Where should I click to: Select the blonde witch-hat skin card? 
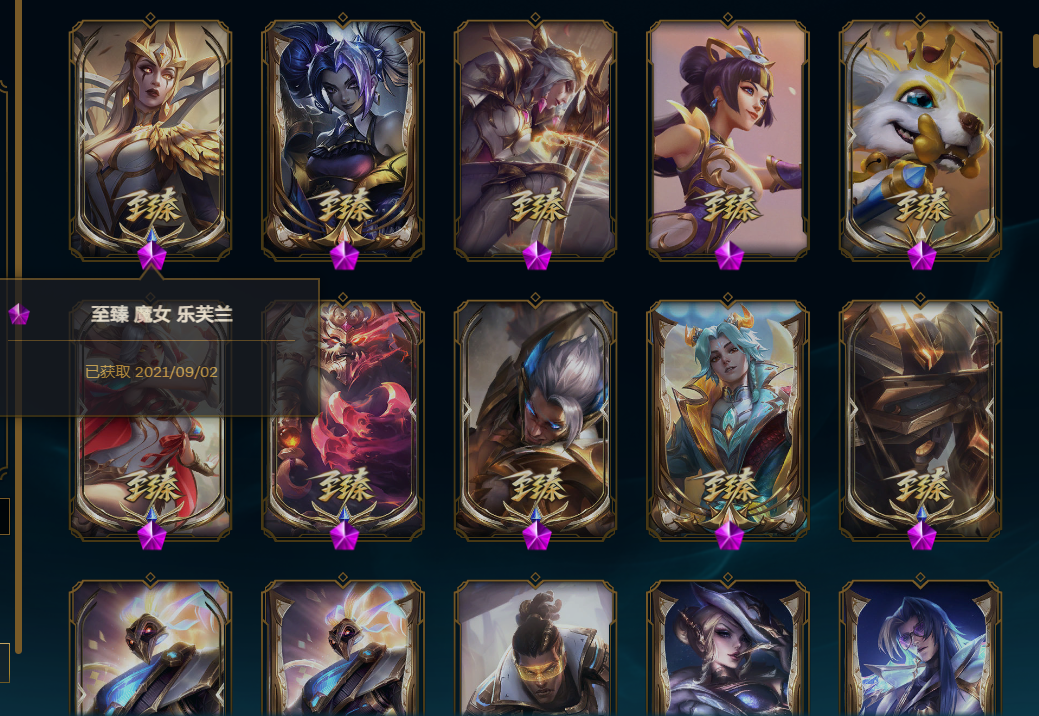tap(728, 648)
